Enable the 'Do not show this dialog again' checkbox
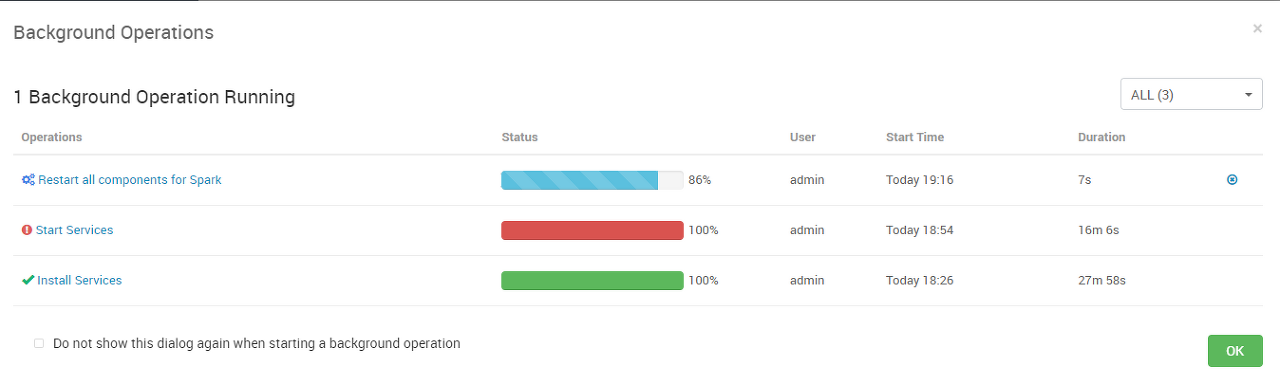The image size is (1280, 385). (39, 343)
